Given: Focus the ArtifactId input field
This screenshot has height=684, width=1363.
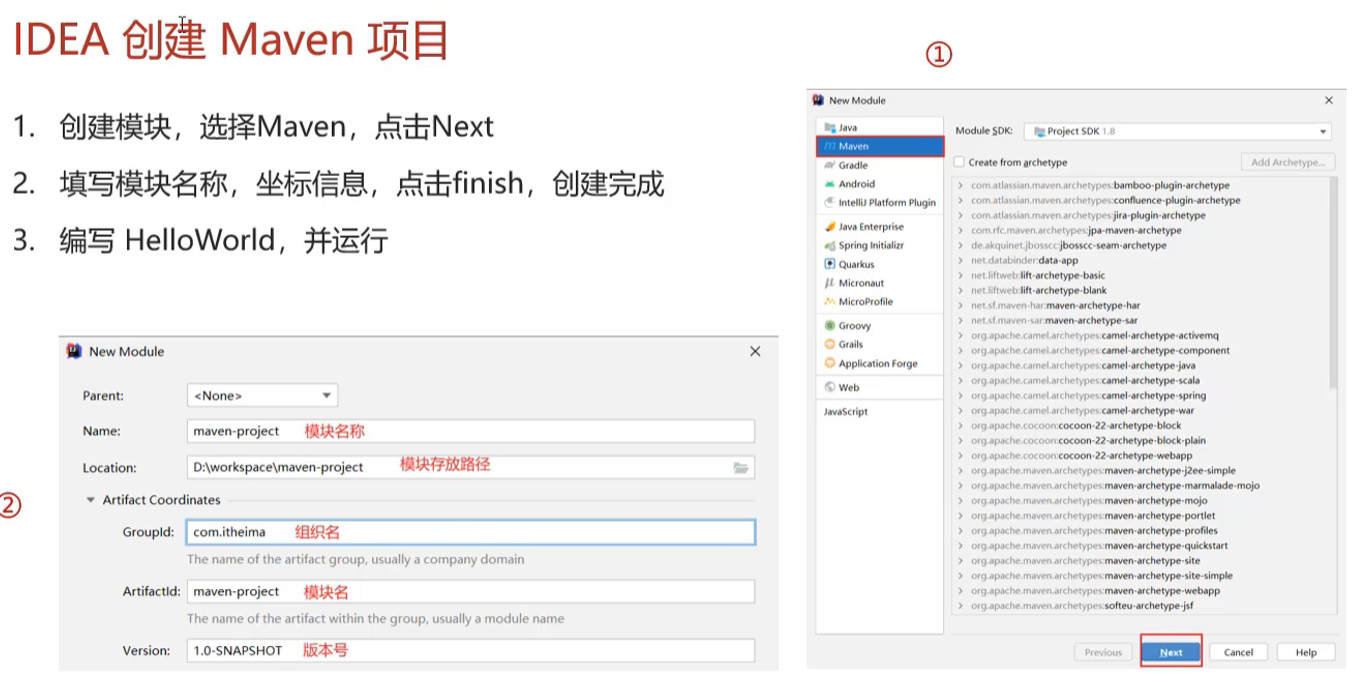Looking at the screenshot, I should tap(470, 591).
